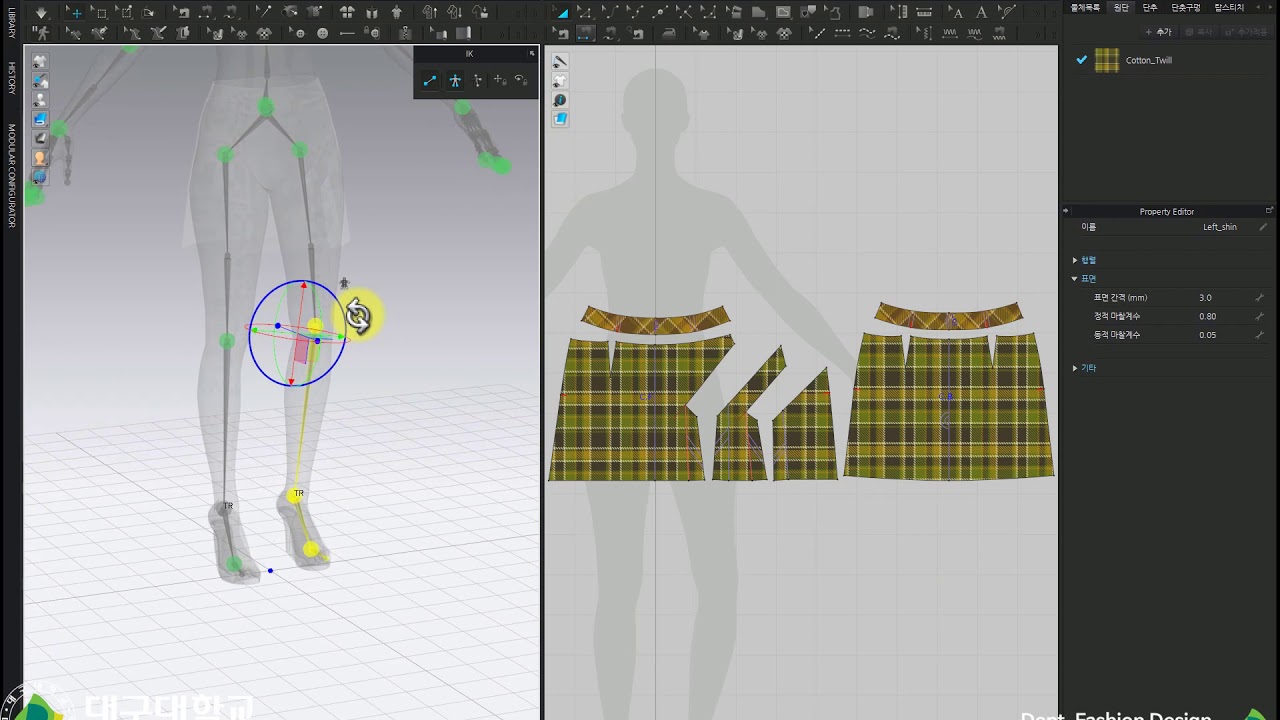1280x720 pixels.
Task: Select the Edit Pattern tool
Action: 584,13
